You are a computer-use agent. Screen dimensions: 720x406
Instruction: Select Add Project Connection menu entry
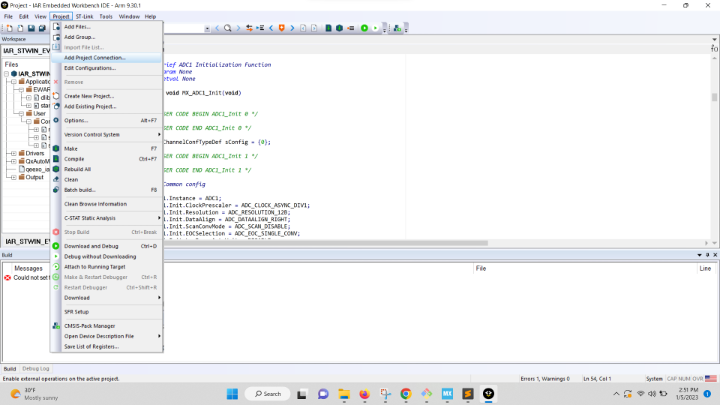click(107, 58)
